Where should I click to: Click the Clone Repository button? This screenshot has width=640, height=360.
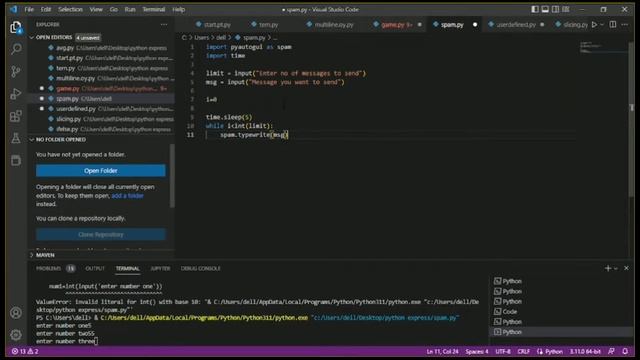(x=101, y=235)
